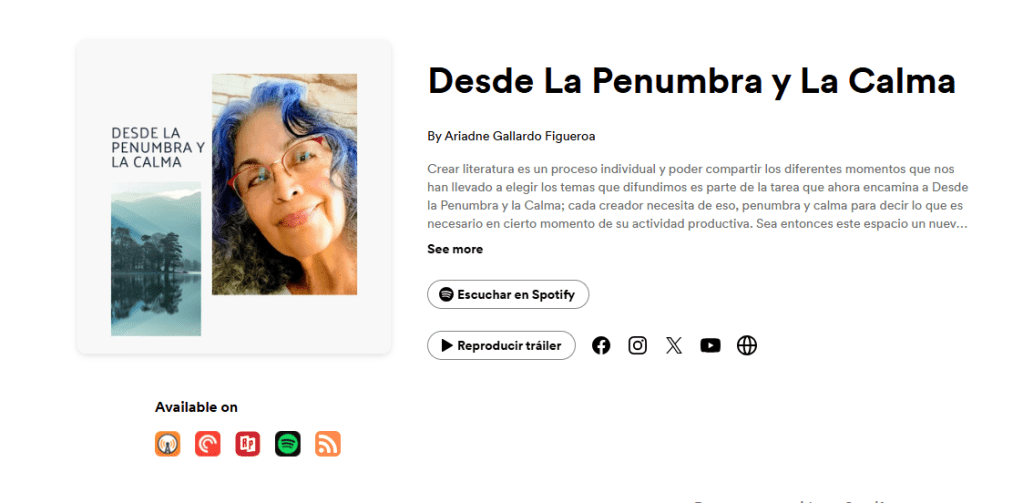Visit the podcast's Facebook page

coord(601,346)
